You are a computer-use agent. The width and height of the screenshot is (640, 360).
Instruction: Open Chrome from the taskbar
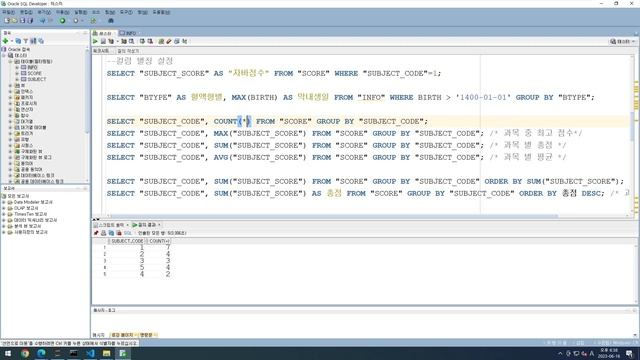tap(25, 353)
